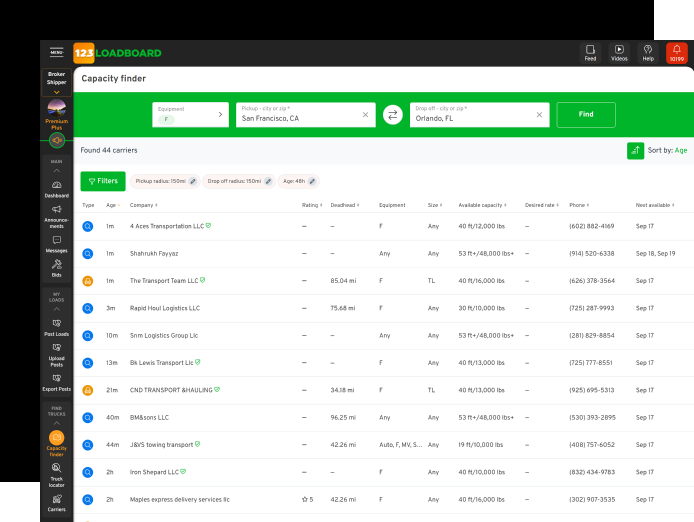Open Announcements in the sidebar
This screenshot has width=694, height=522.
point(57,217)
